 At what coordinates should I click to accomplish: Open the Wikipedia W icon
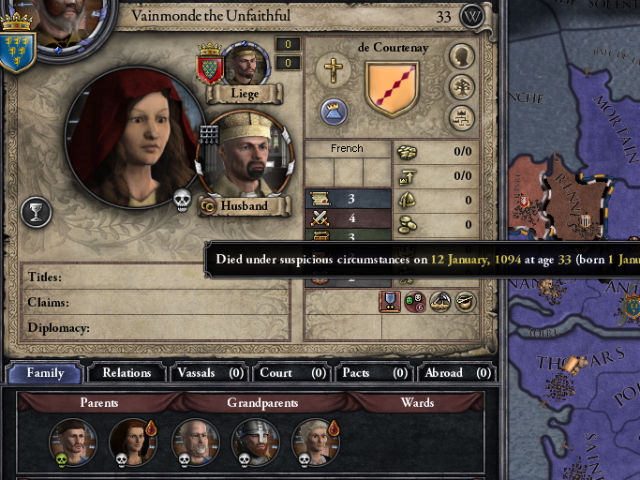pyautogui.click(x=472, y=17)
